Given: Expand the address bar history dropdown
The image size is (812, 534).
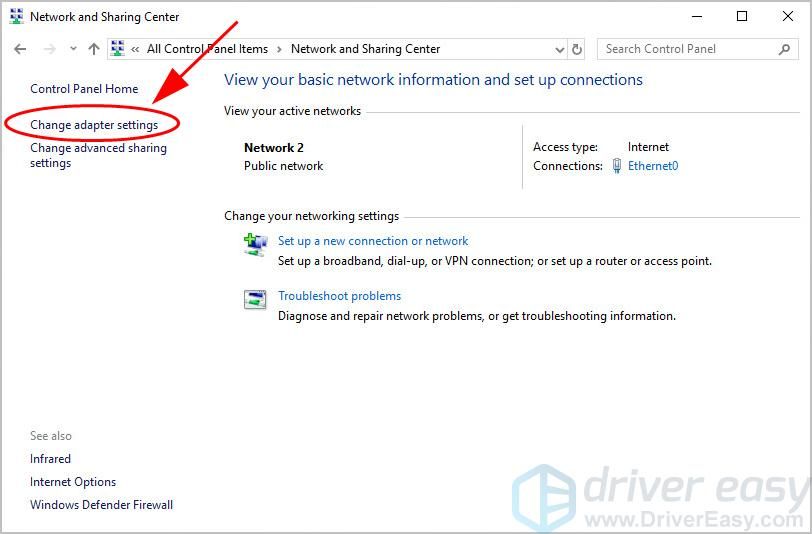Looking at the screenshot, I should click(559, 49).
